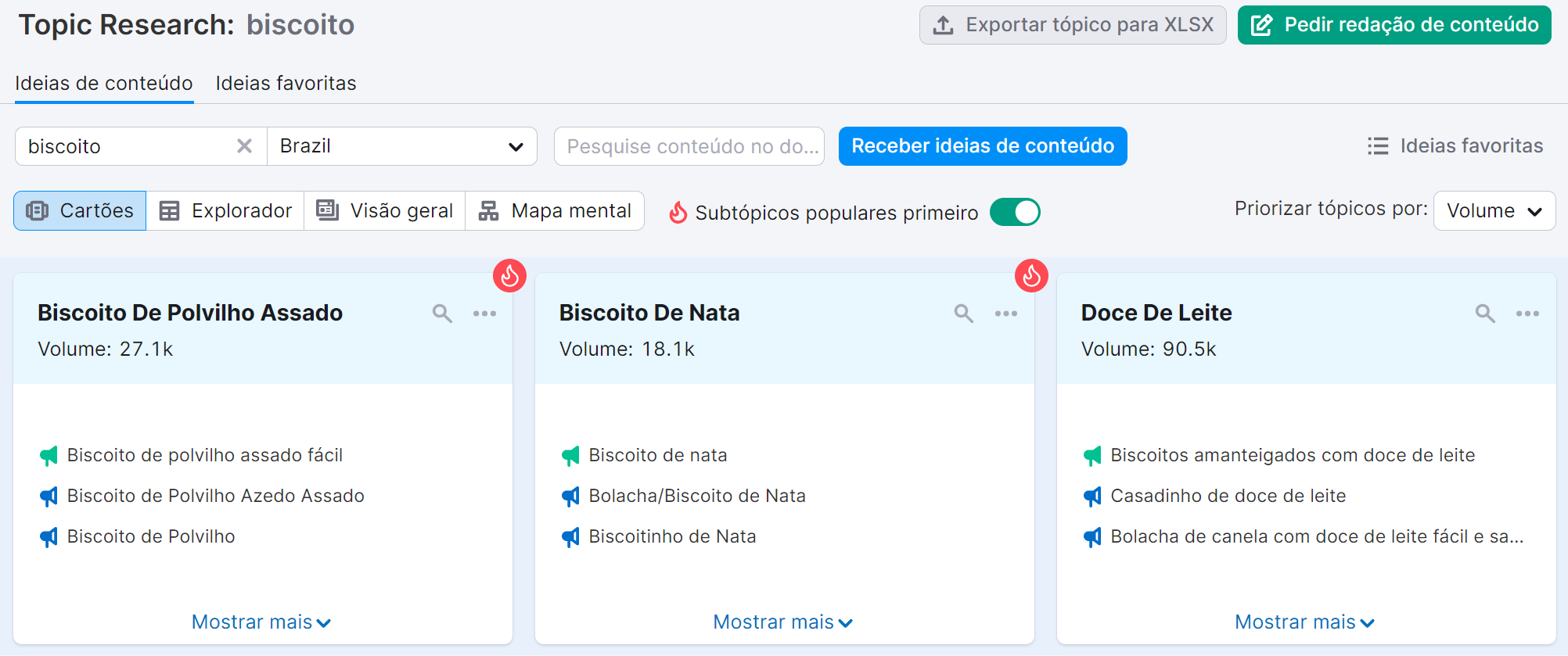Select the Explorador view tab

click(225, 211)
